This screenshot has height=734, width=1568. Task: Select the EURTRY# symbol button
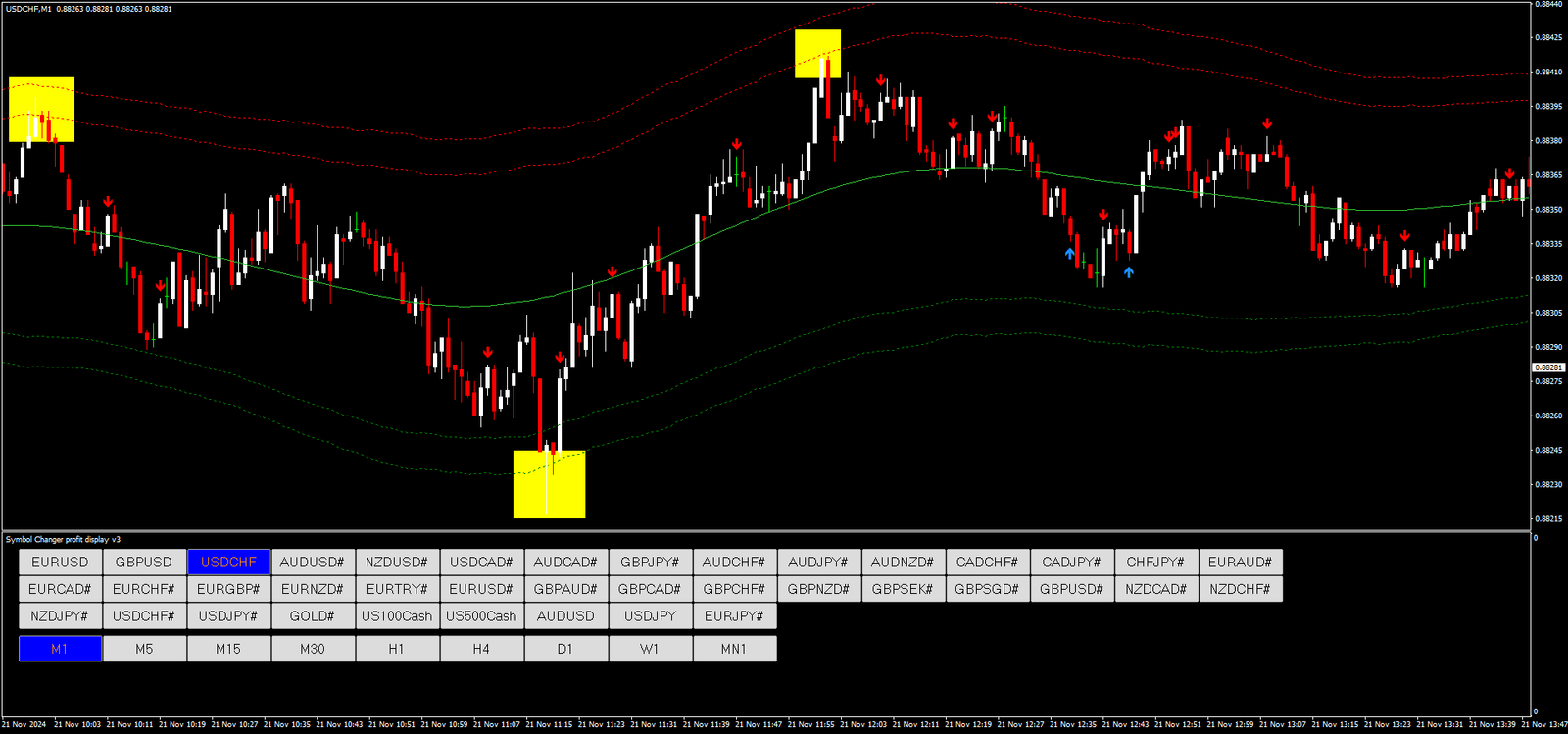397,589
